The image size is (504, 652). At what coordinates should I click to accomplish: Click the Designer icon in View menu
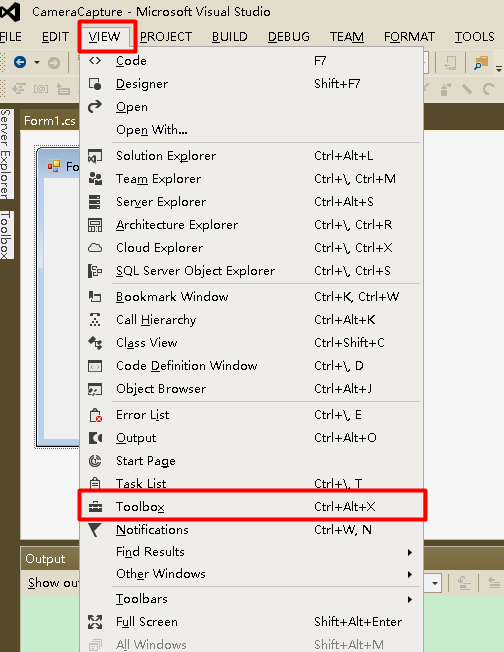[x=95, y=84]
